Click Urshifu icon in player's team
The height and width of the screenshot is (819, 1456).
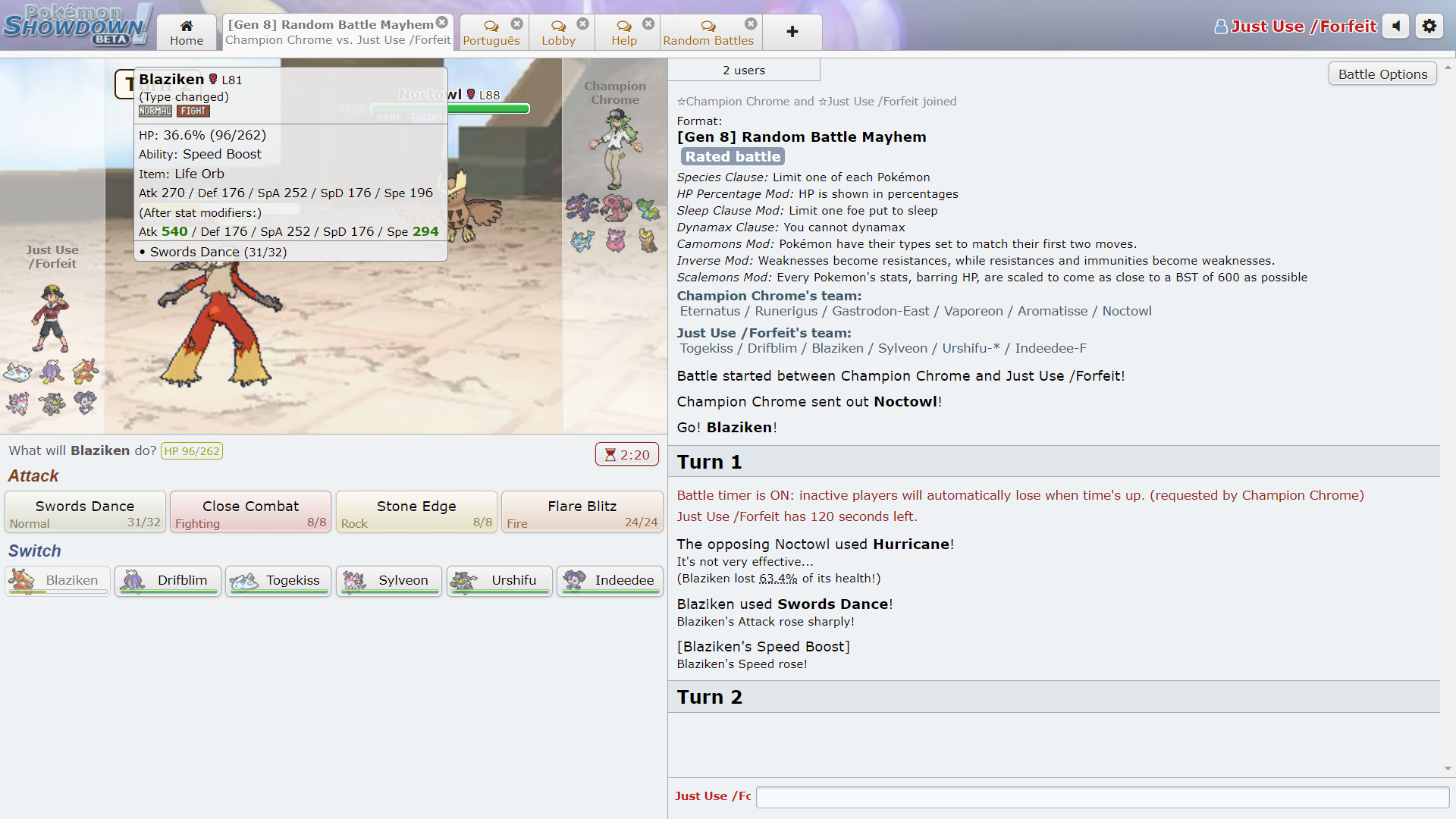coord(52,403)
